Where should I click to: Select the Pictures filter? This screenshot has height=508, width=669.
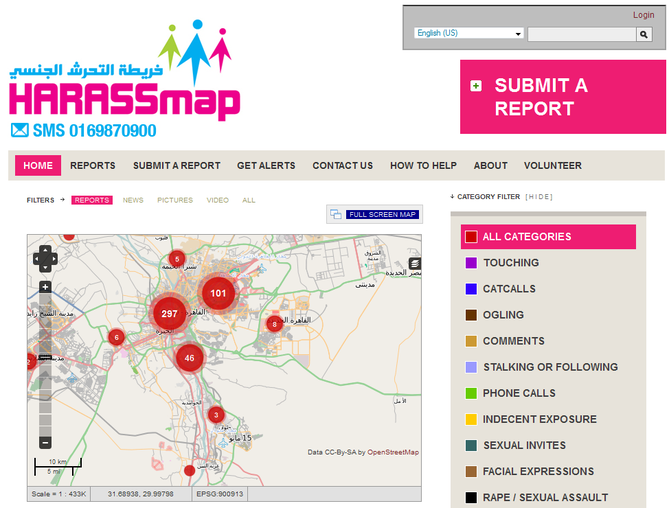[175, 200]
